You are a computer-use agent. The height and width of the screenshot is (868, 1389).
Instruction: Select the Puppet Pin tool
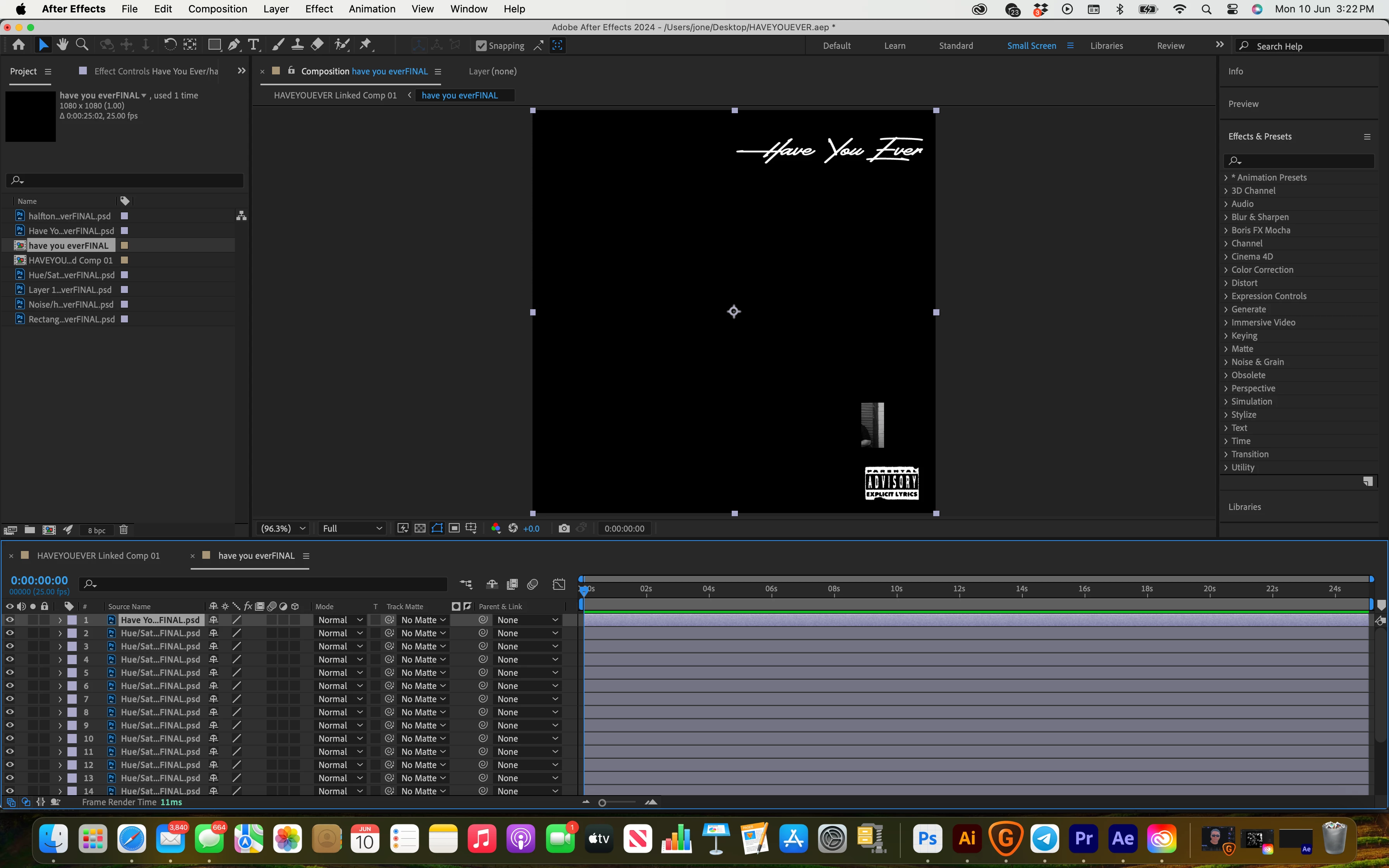(x=365, y=45)
